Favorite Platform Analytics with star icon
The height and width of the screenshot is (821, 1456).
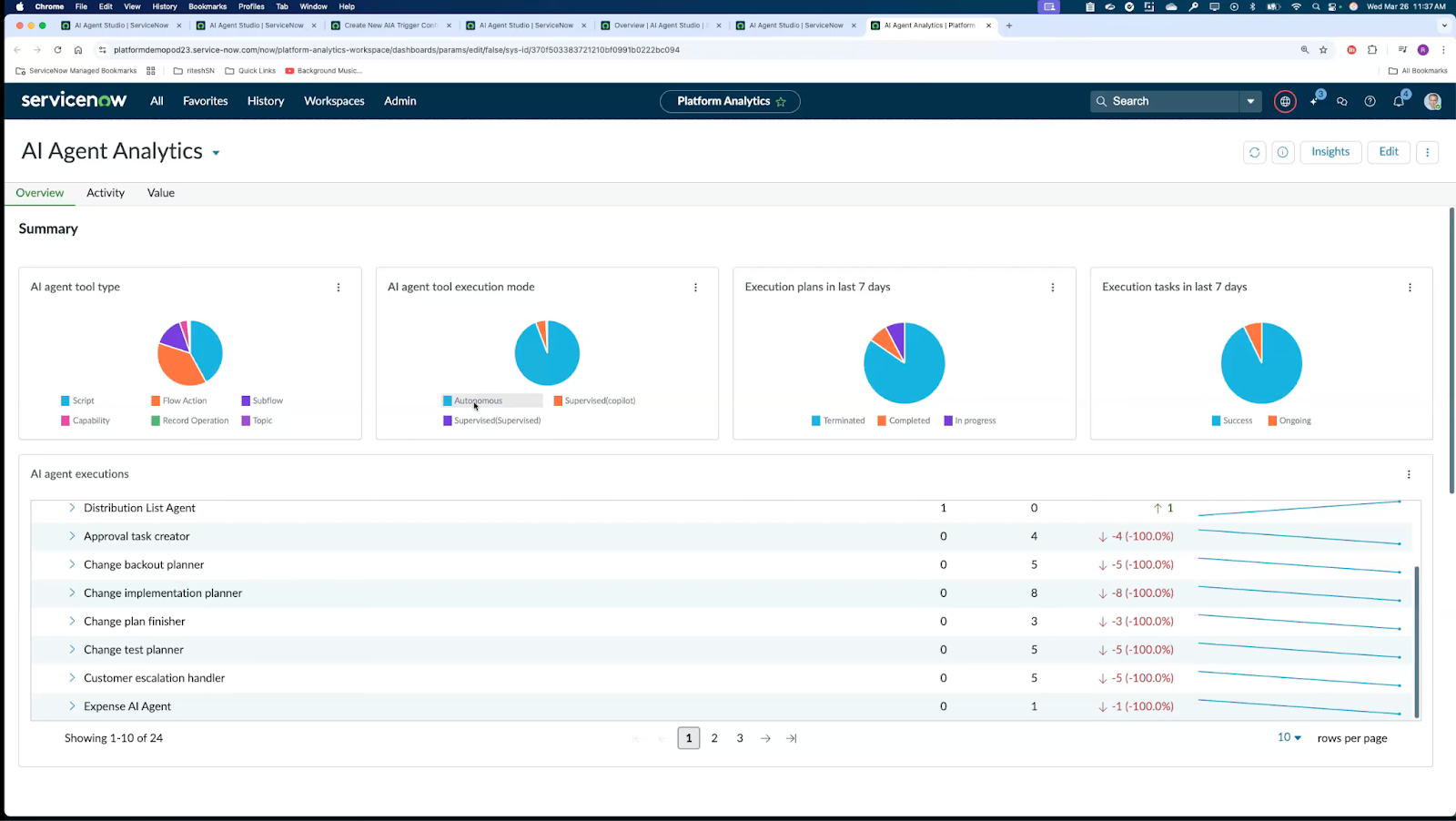pos(781,102)
